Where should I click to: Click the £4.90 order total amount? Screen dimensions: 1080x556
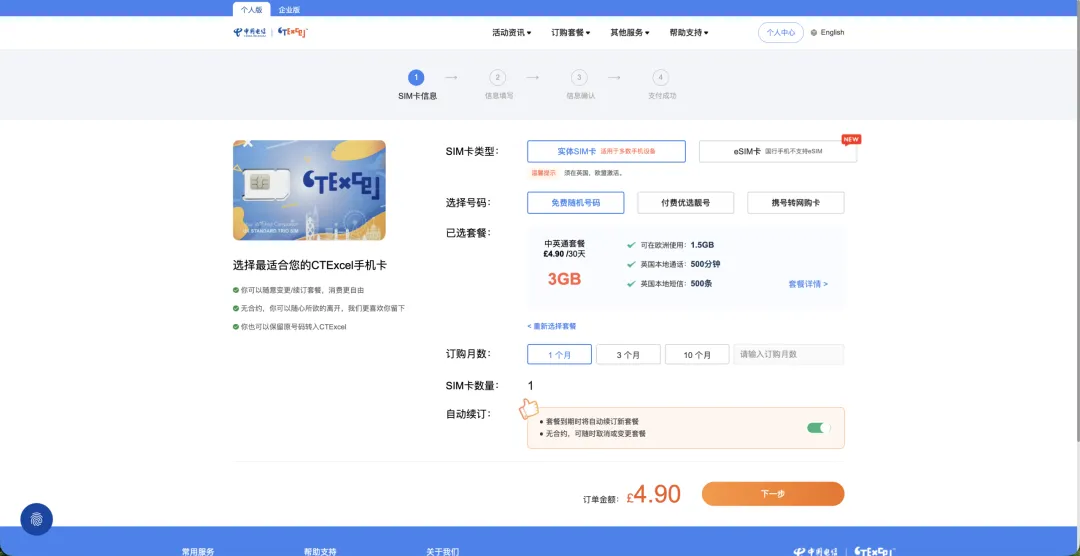[x=654, y=495]
